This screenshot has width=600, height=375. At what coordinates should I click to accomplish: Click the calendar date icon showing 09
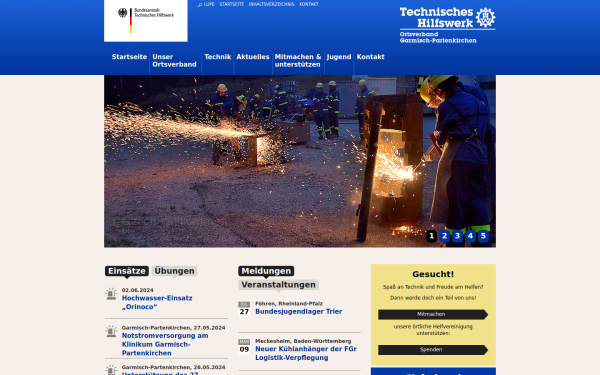[x=244, y=346]
